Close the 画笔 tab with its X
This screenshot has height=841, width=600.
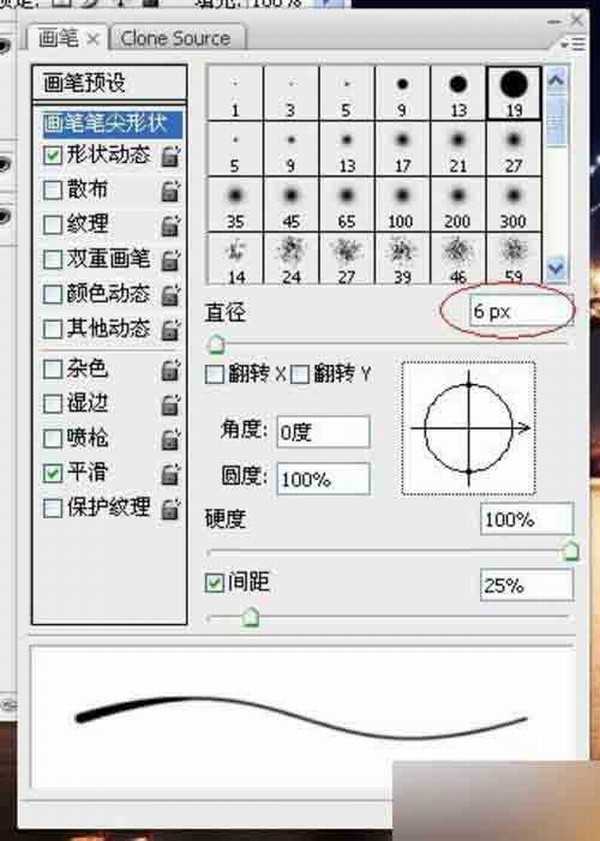coord(93,39)
